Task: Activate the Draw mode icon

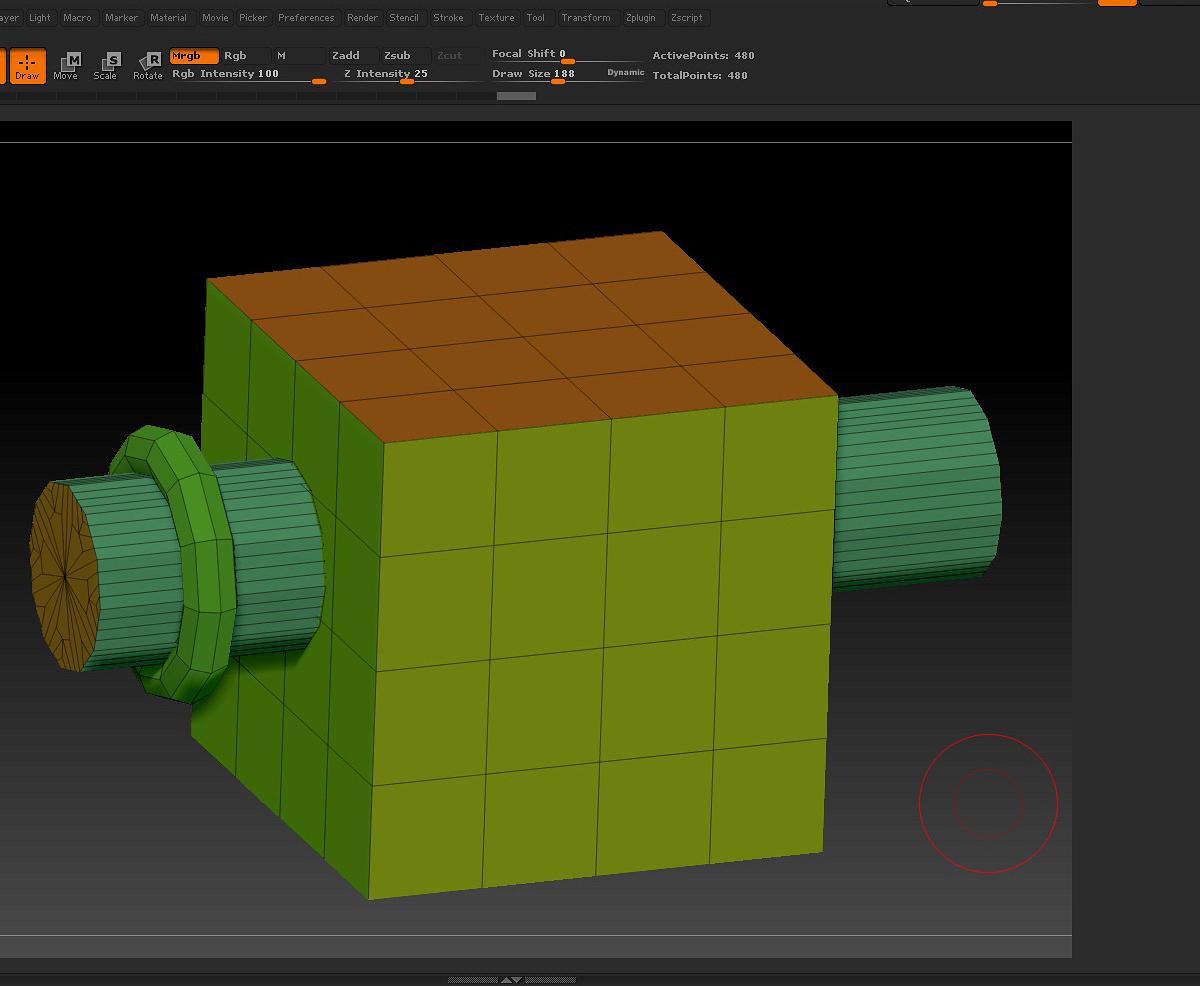Action: [x=27, y=66]
